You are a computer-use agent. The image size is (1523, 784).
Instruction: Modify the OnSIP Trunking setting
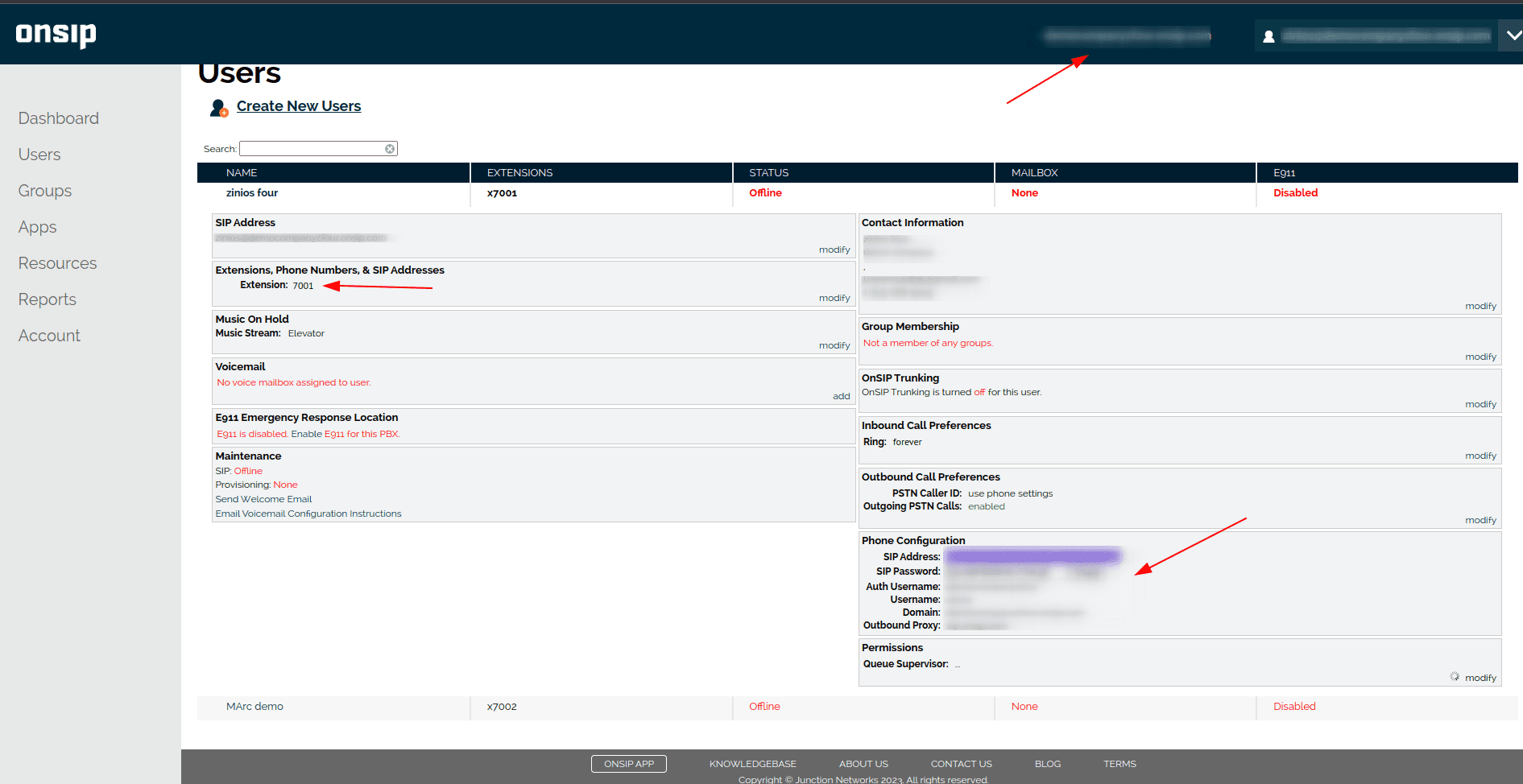[1480, 404]
